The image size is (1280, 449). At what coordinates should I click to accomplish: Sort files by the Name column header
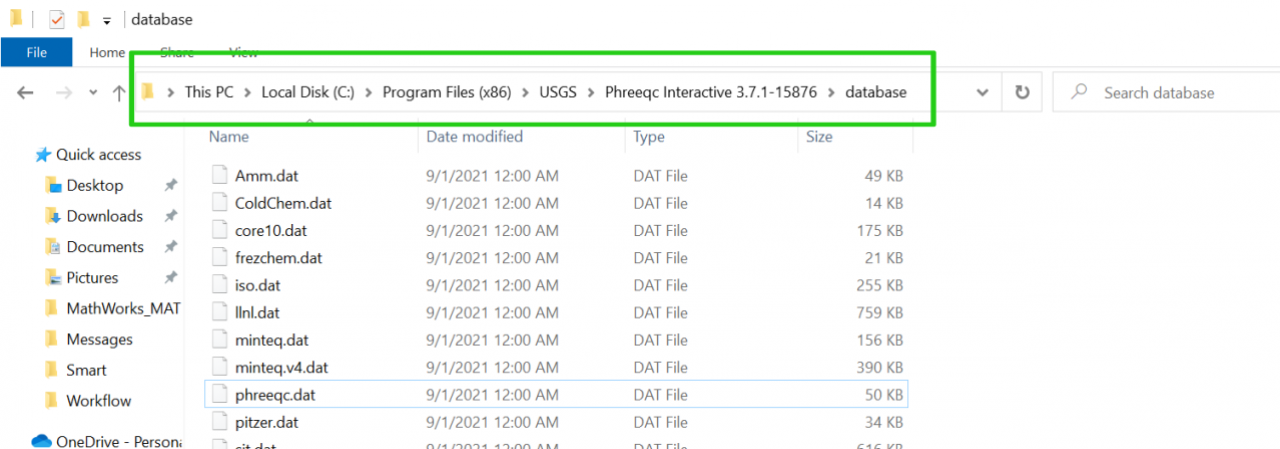[229, 136]
